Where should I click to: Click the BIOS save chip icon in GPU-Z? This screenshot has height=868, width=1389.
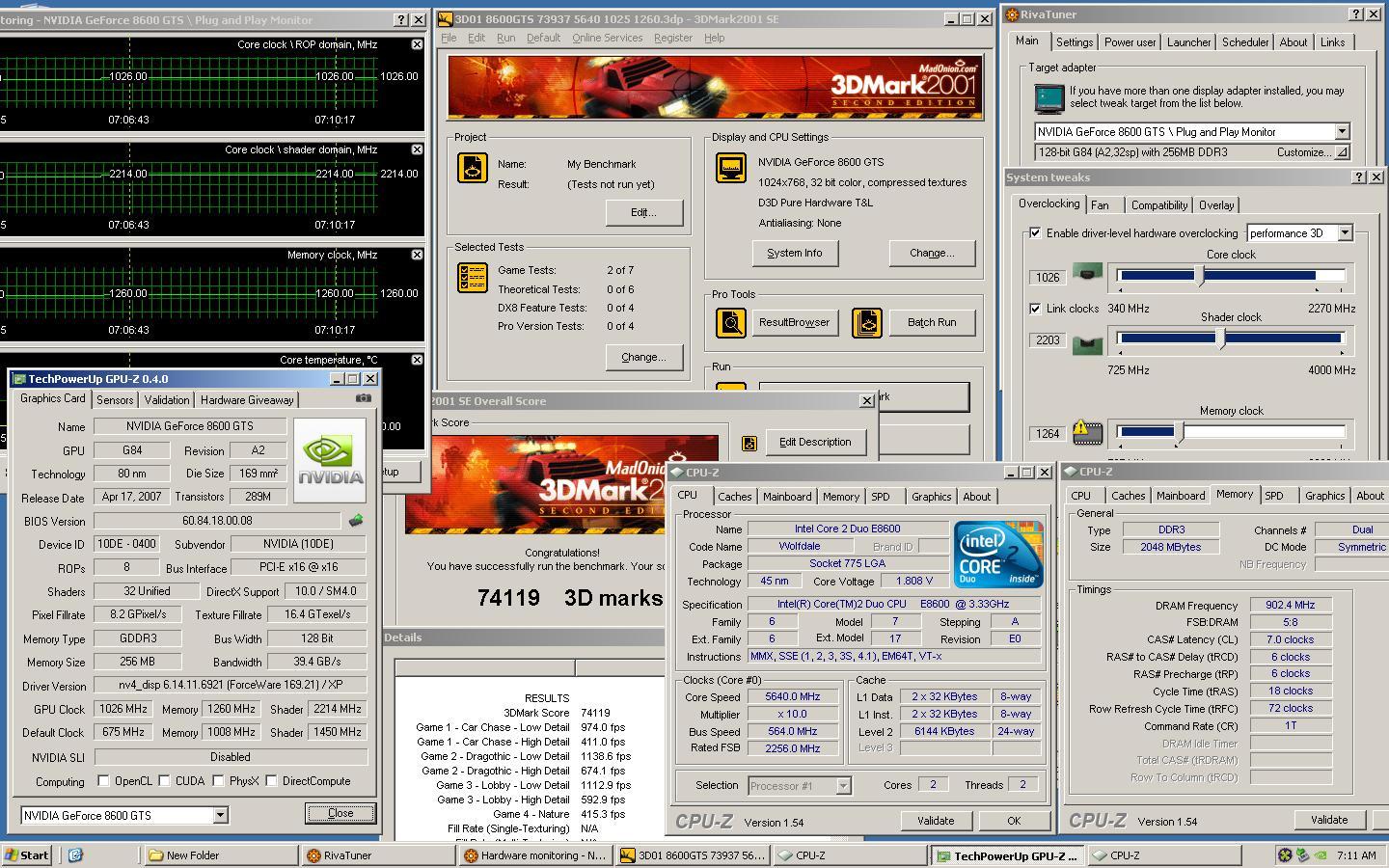(356, 521)
